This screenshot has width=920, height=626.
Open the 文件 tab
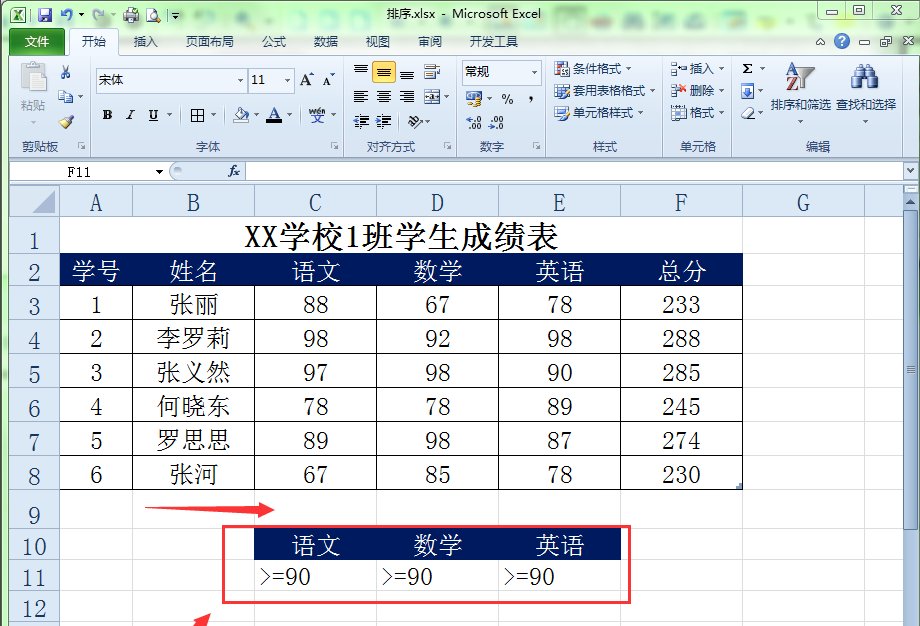click(36, 42)
